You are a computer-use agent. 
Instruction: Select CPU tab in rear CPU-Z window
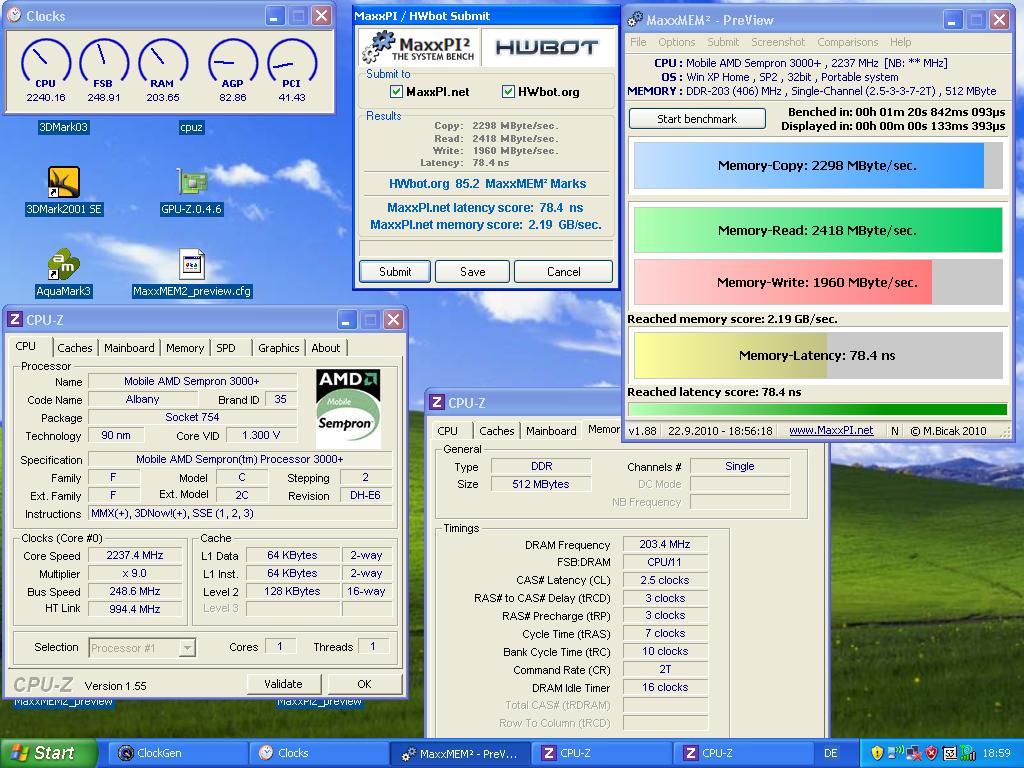click(448, 431)
